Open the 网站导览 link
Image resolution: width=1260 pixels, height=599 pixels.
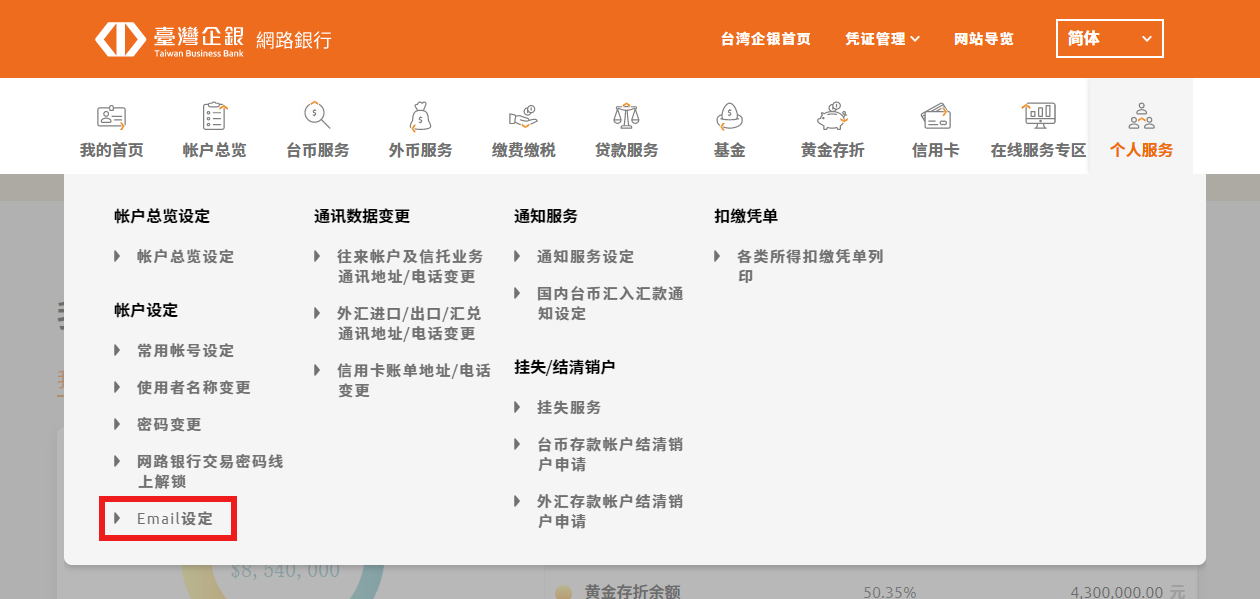click(983, 39)
